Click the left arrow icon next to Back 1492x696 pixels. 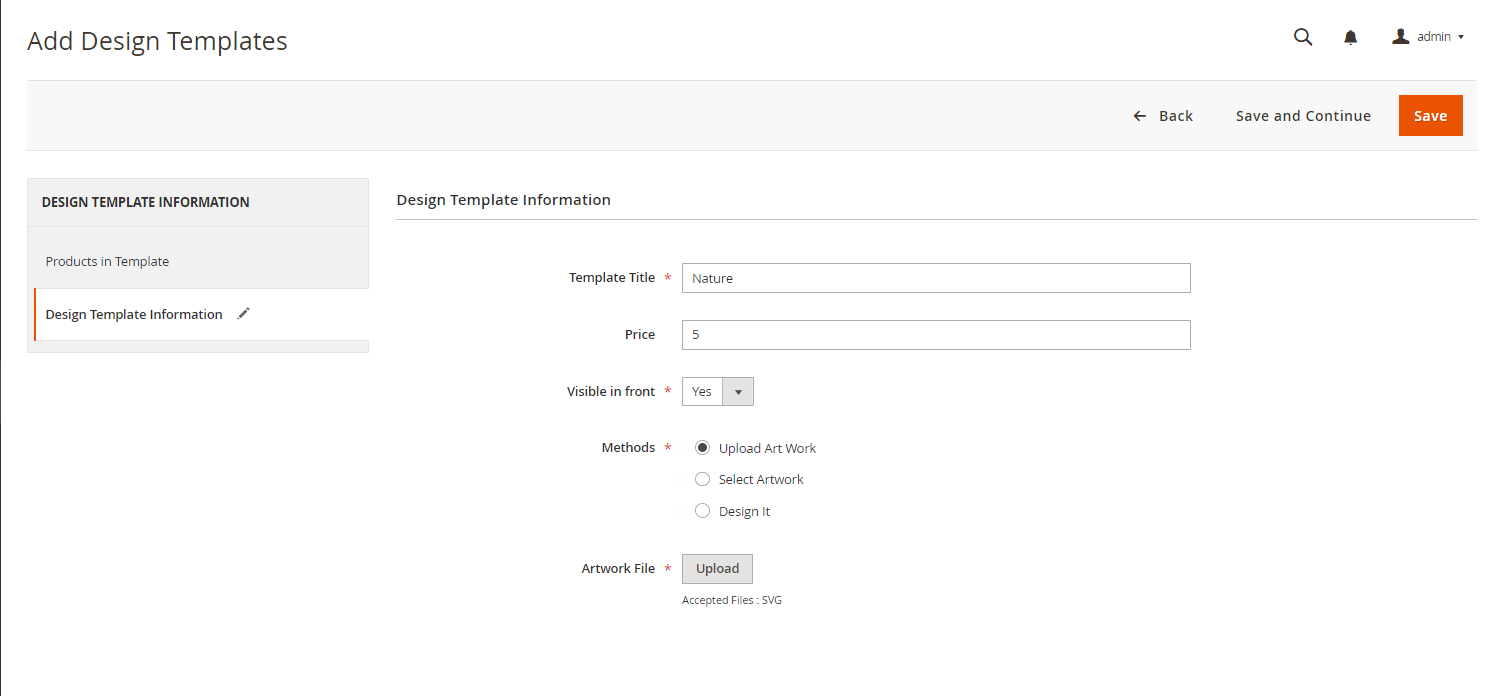tap(1139, 116)
